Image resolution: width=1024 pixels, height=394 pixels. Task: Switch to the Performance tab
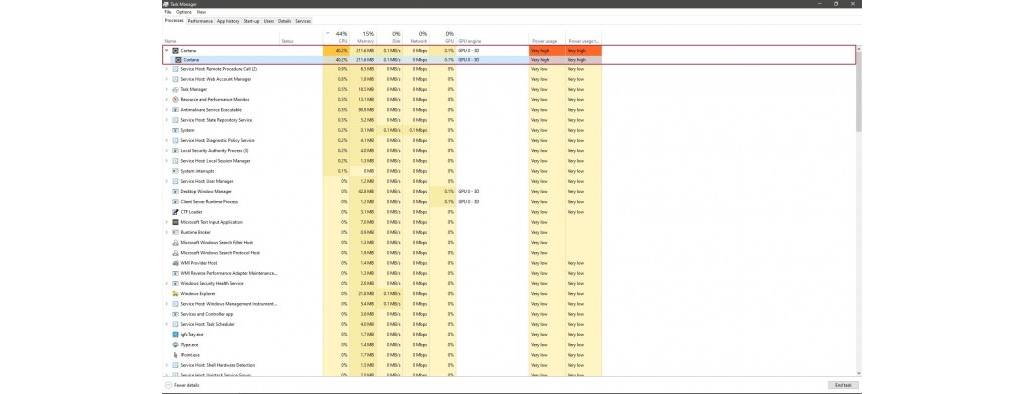coord(200,21)
